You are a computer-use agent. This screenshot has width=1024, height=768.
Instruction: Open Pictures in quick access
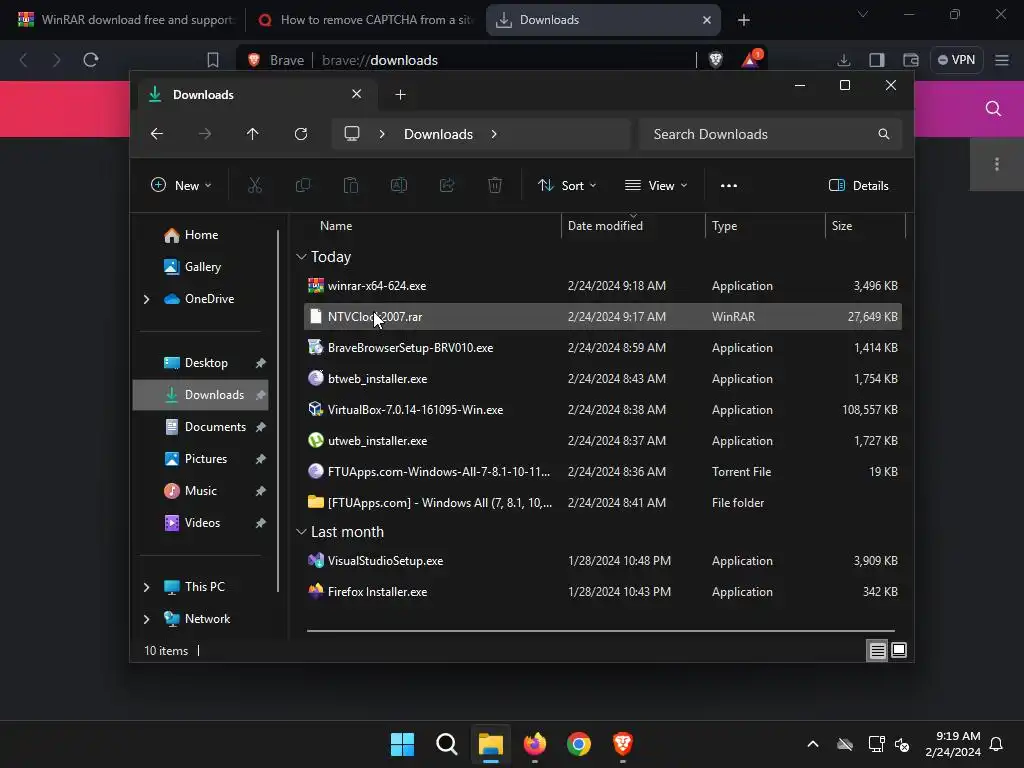pyautogui.click(x=206, y=459)
